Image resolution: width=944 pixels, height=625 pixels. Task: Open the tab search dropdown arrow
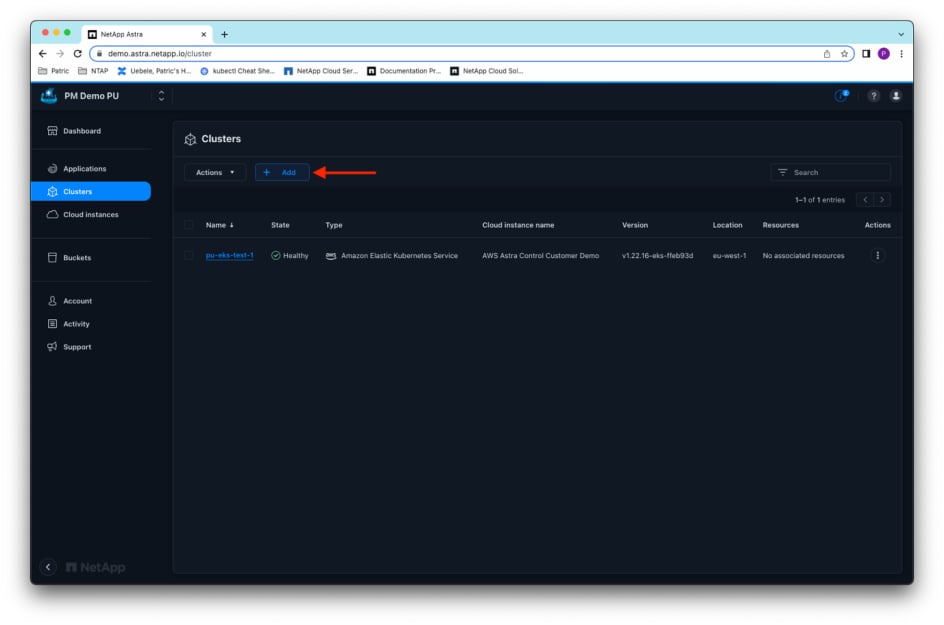click(901, 34)
